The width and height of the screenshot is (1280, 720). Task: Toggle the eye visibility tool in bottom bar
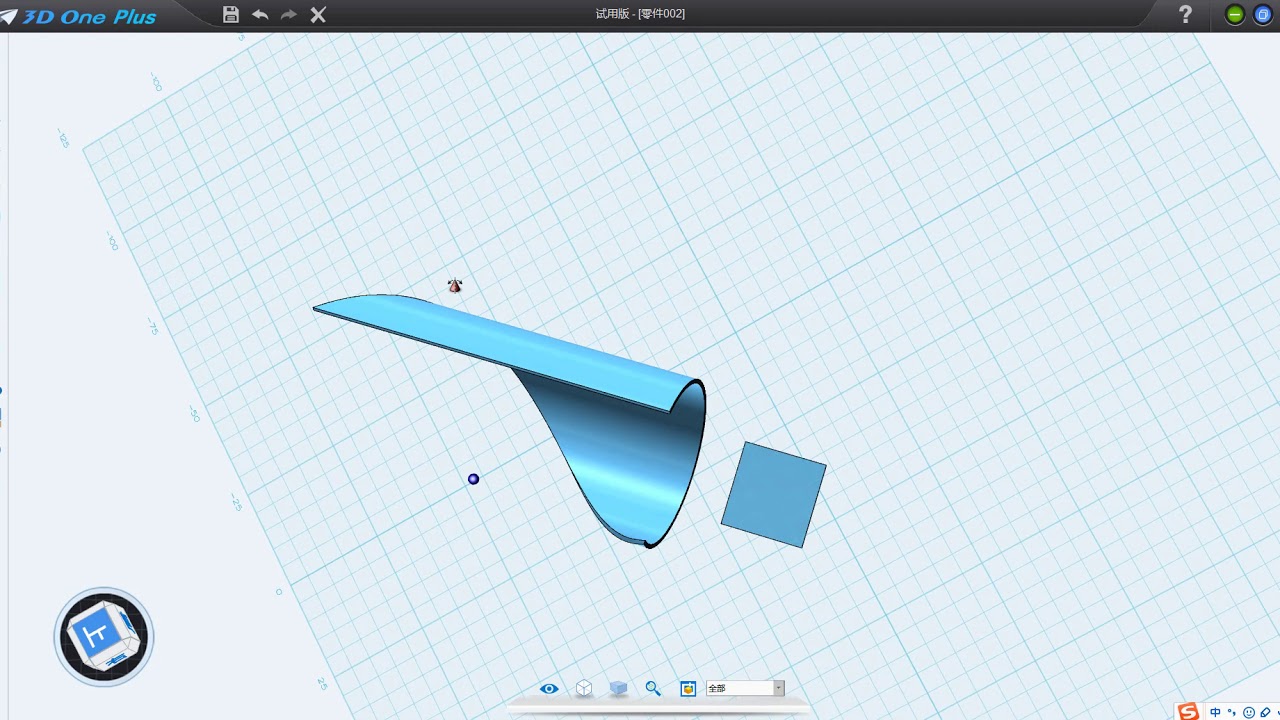tap(549, 688)
